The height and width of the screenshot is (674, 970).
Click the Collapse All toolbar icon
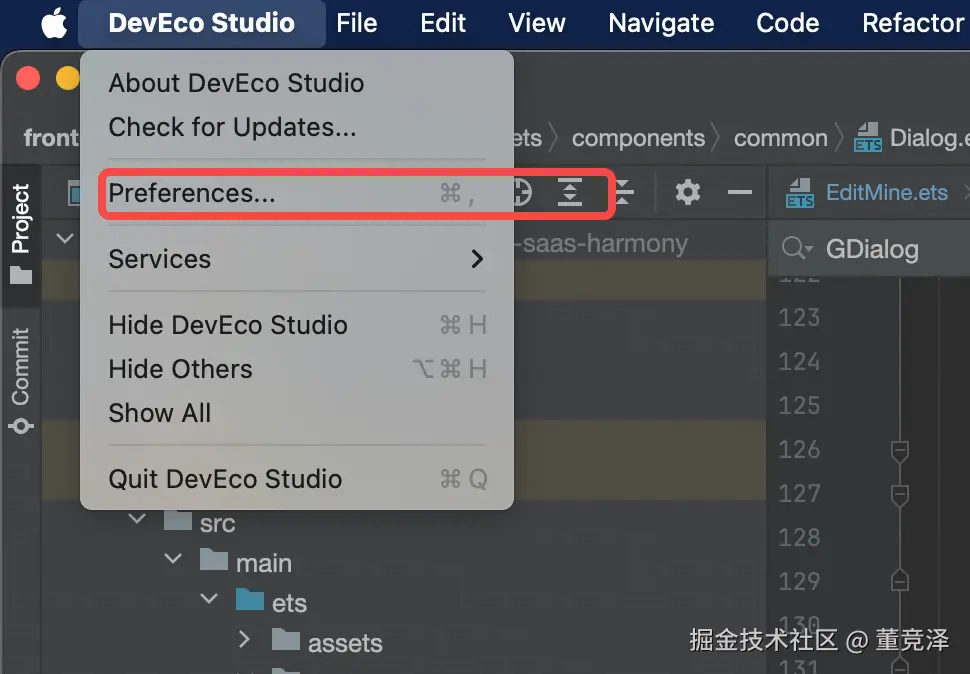624,193
